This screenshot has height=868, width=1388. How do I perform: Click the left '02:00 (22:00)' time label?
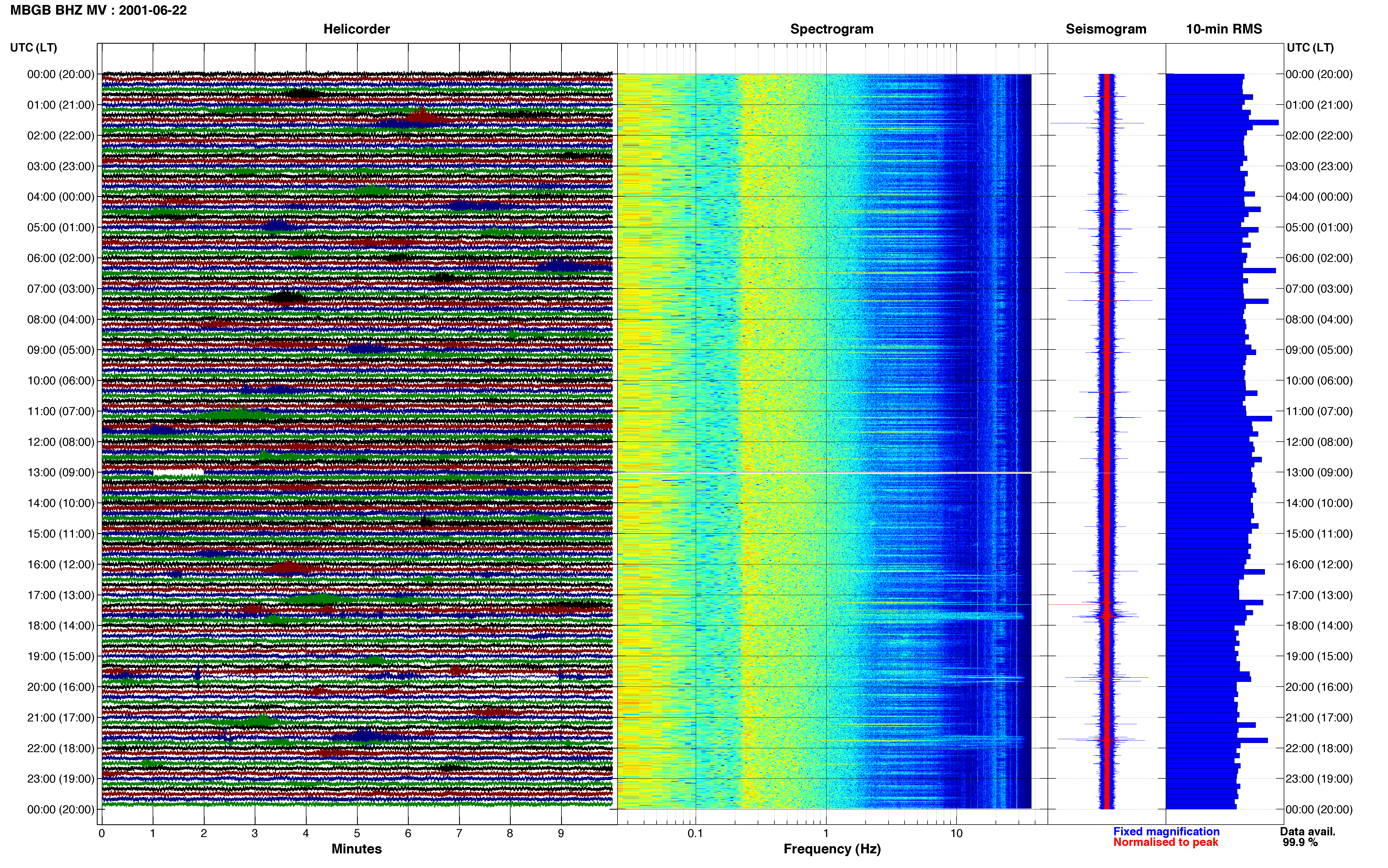coord(61,135)
